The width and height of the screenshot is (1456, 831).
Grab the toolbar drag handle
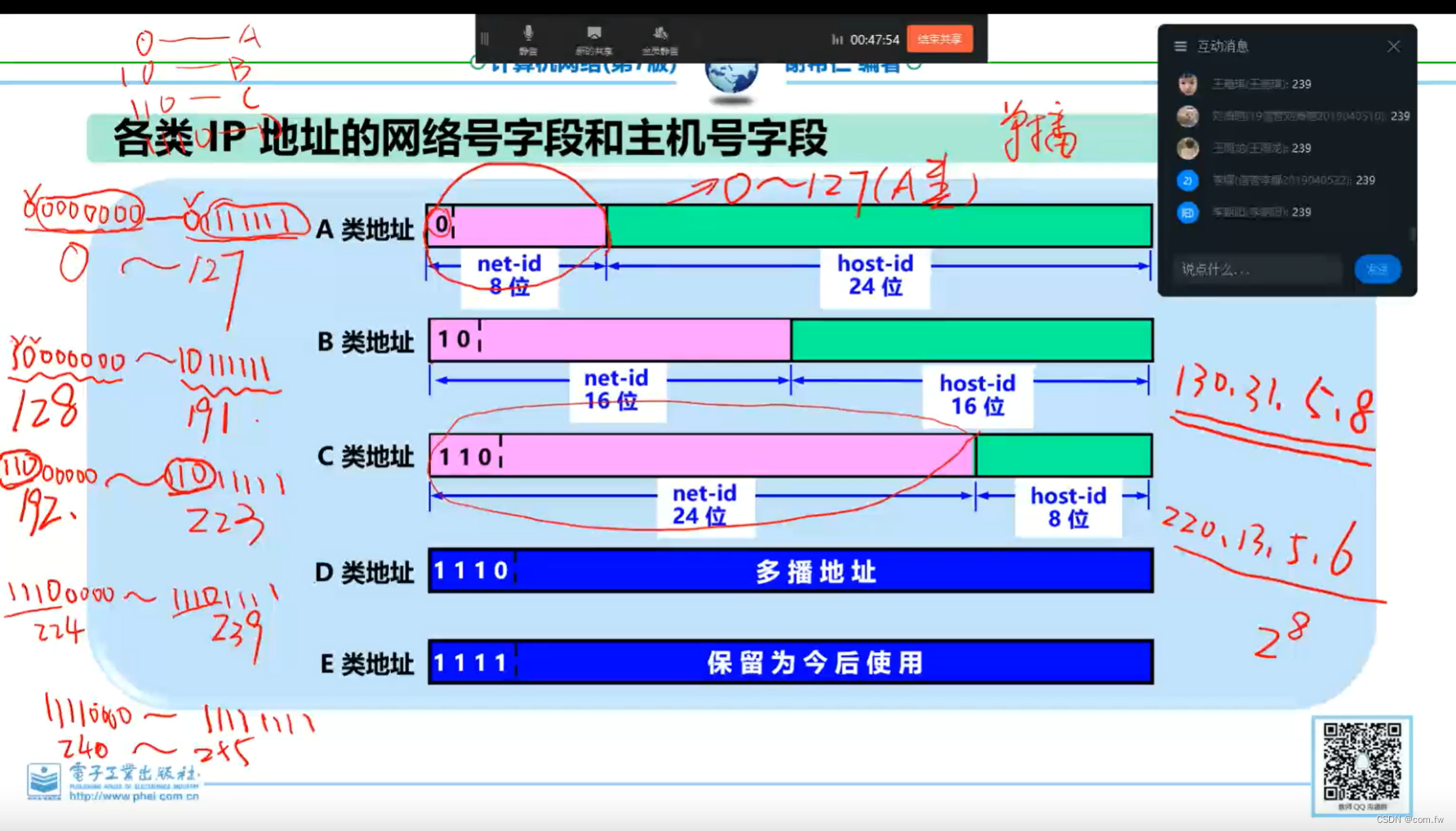coord(485,38)
